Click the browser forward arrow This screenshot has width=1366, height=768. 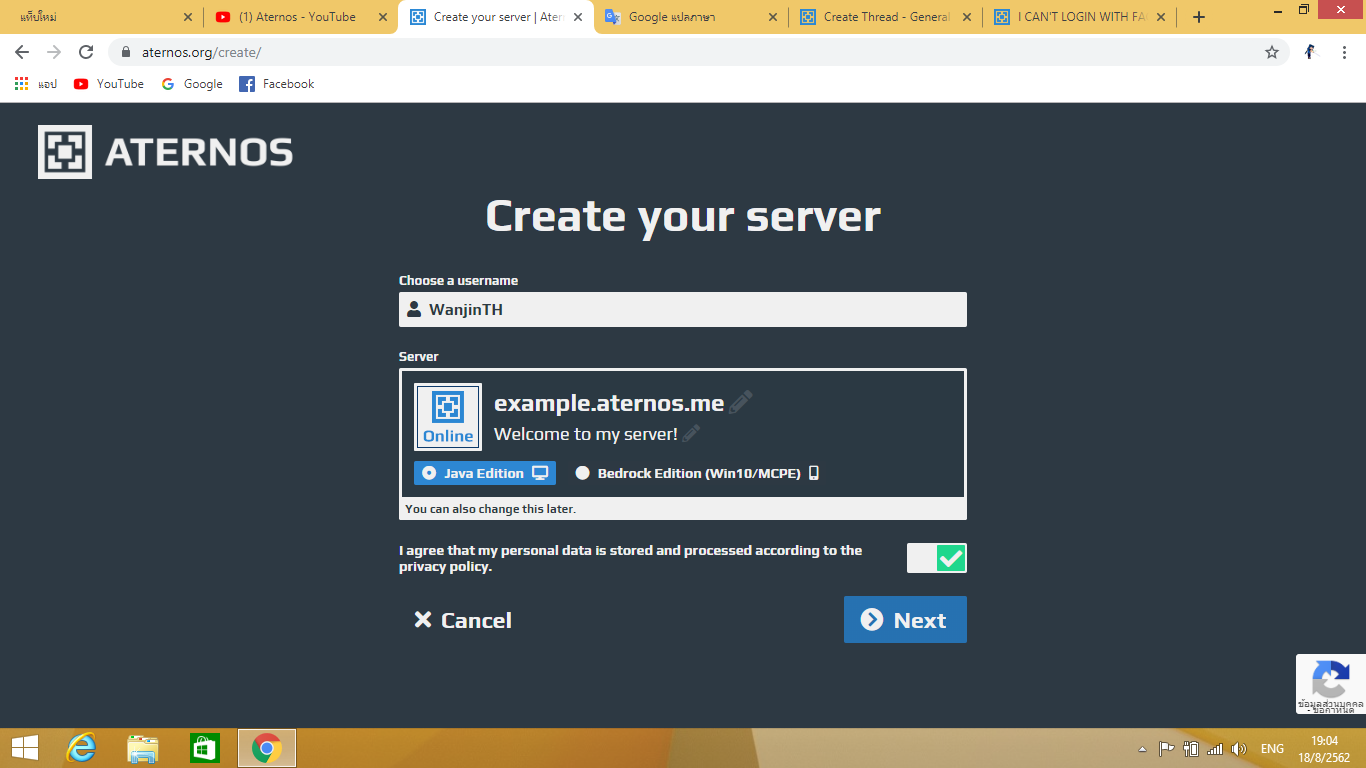tap(54, 52)
